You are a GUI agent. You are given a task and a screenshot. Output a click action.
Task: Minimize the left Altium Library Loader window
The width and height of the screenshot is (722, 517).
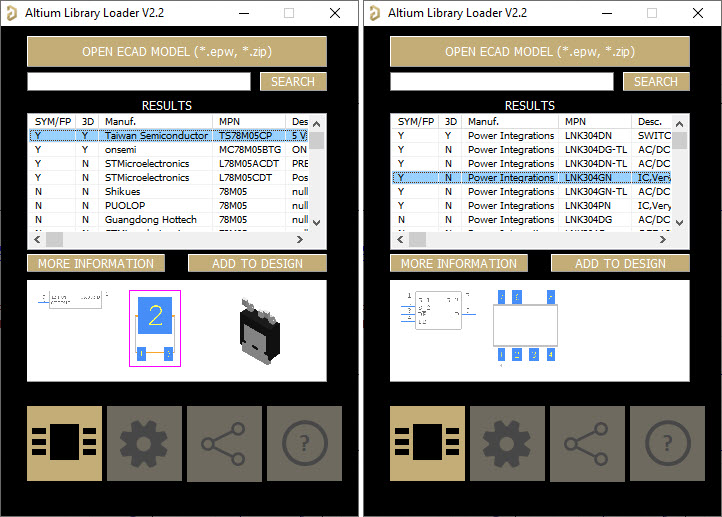(x=244, y=13)
